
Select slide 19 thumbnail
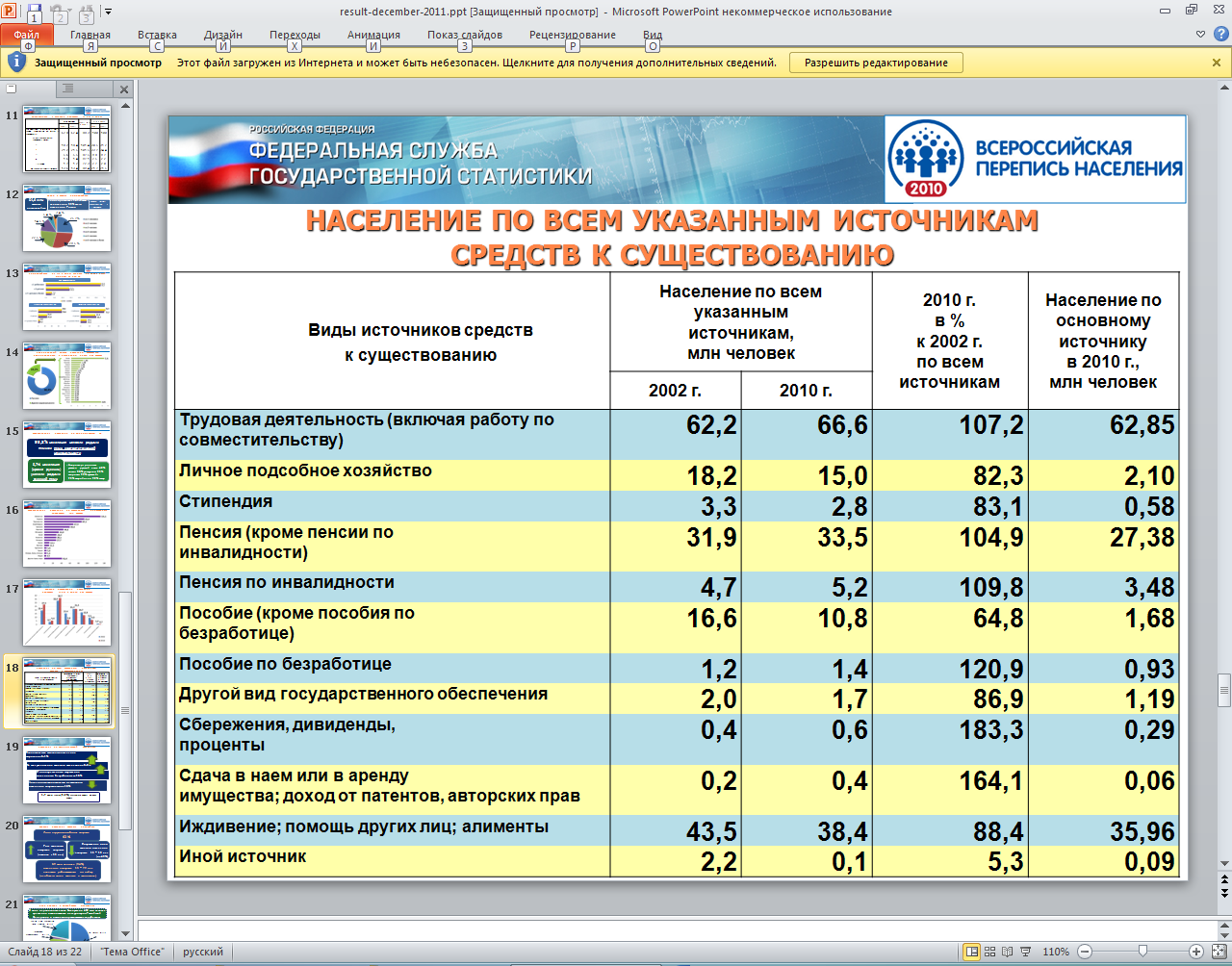[66, 770]
